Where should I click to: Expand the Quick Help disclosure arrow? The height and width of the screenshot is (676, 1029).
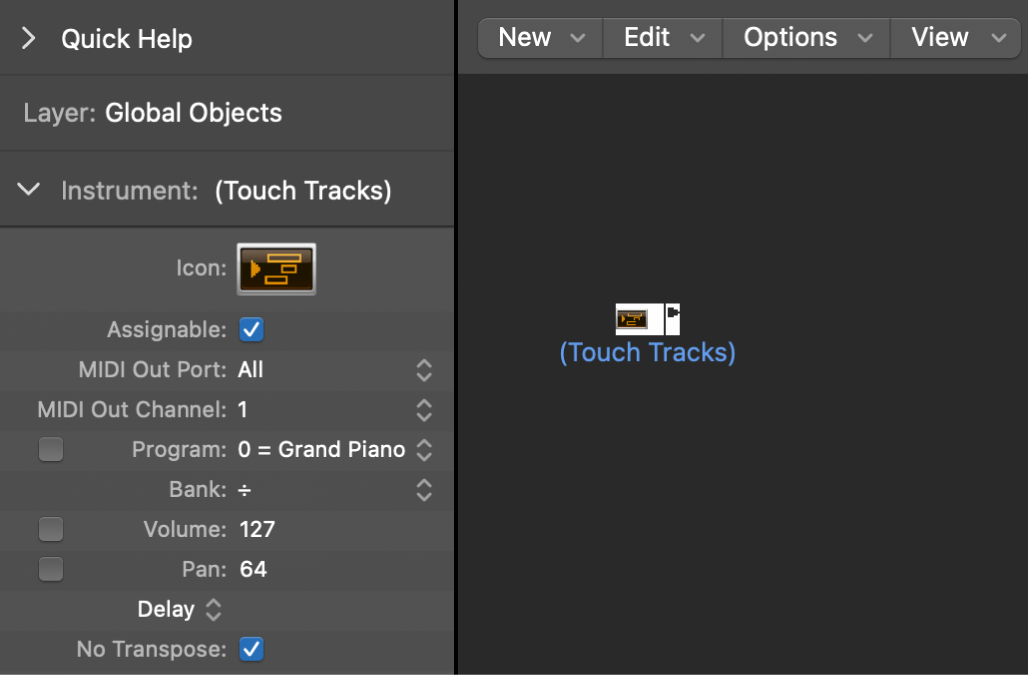(x=28, y=38)
